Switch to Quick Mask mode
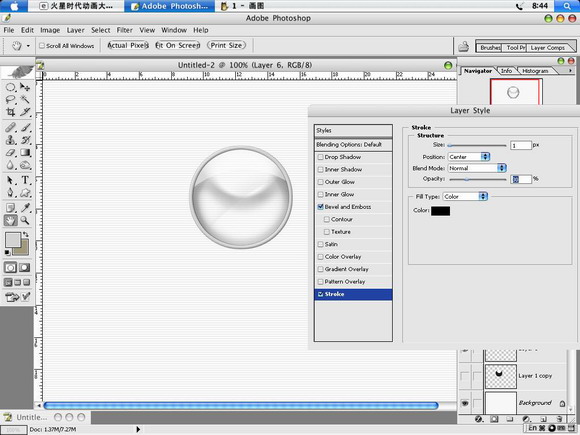This screenshot has width=580, height=435. click(25, 267)
